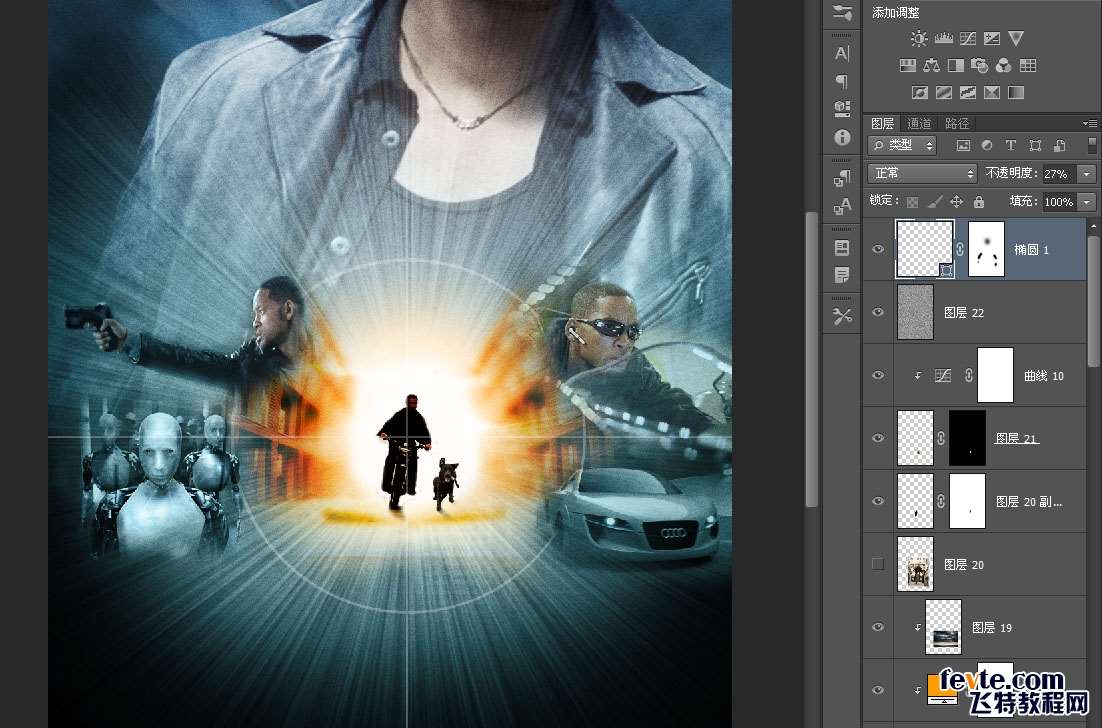Switch to the 路径 tab
The height and width of the screenshot is (728, 1102).
(957, 124)
